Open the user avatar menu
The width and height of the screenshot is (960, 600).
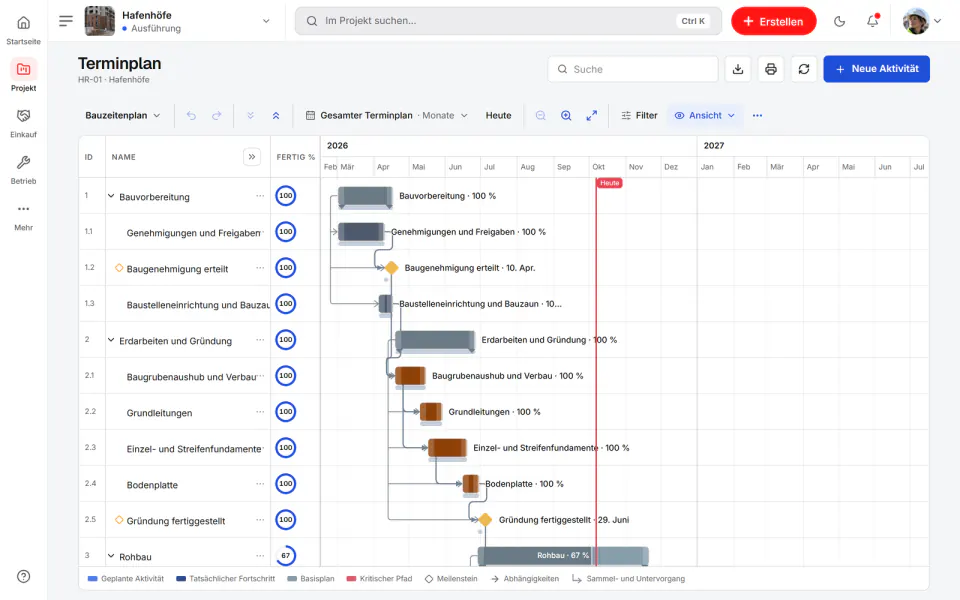point(922,21)
